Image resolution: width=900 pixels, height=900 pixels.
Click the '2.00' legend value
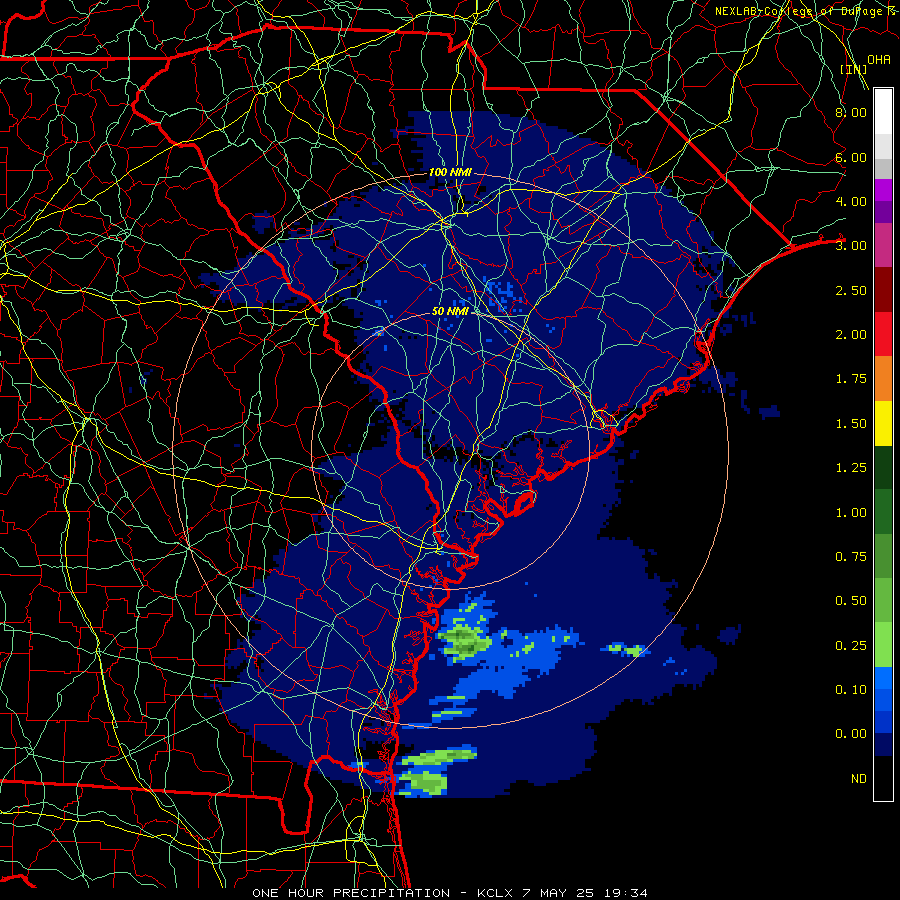click(x=851, y=335)
